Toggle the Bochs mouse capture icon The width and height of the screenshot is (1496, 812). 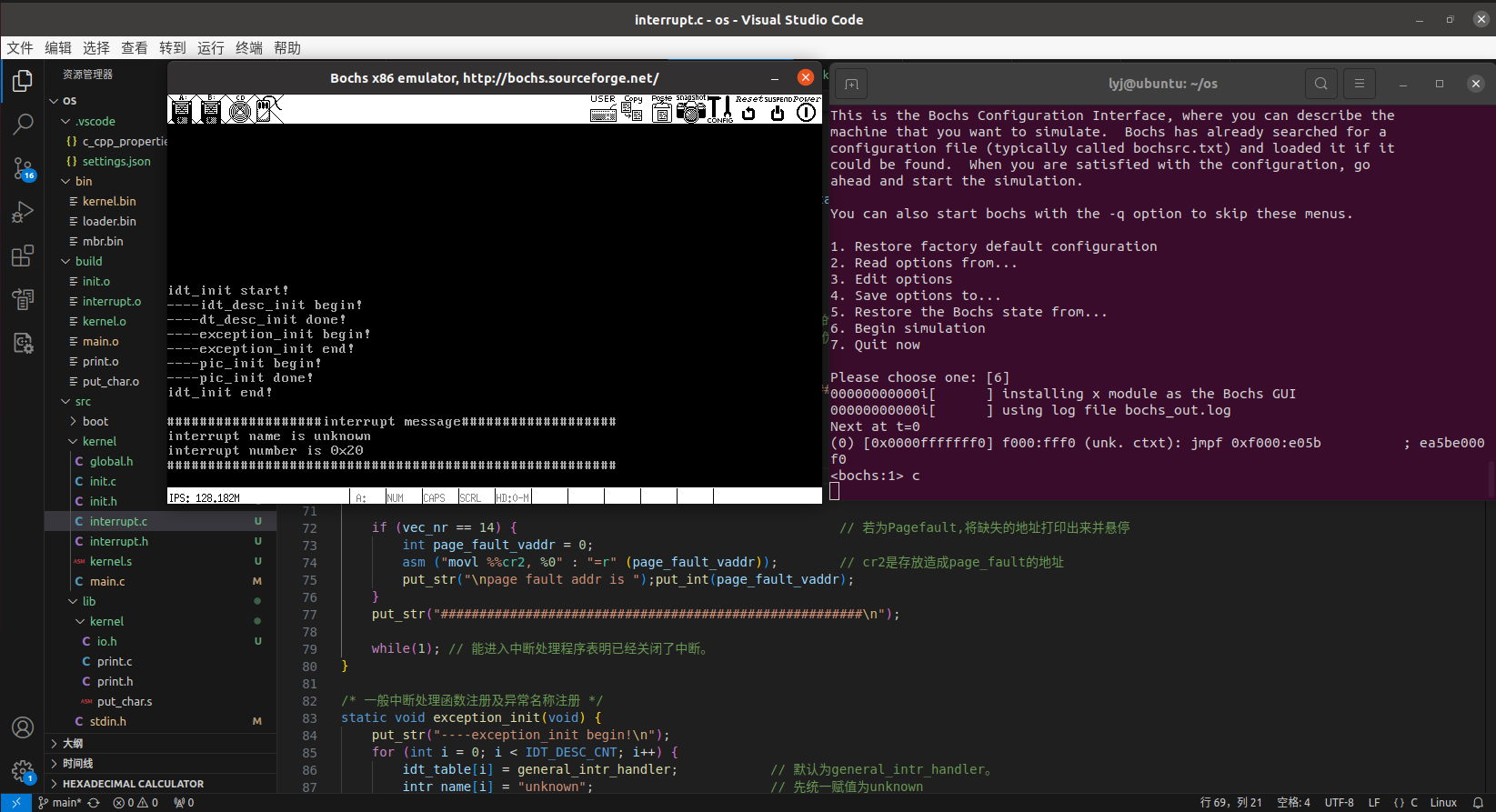tap(269, 109)
